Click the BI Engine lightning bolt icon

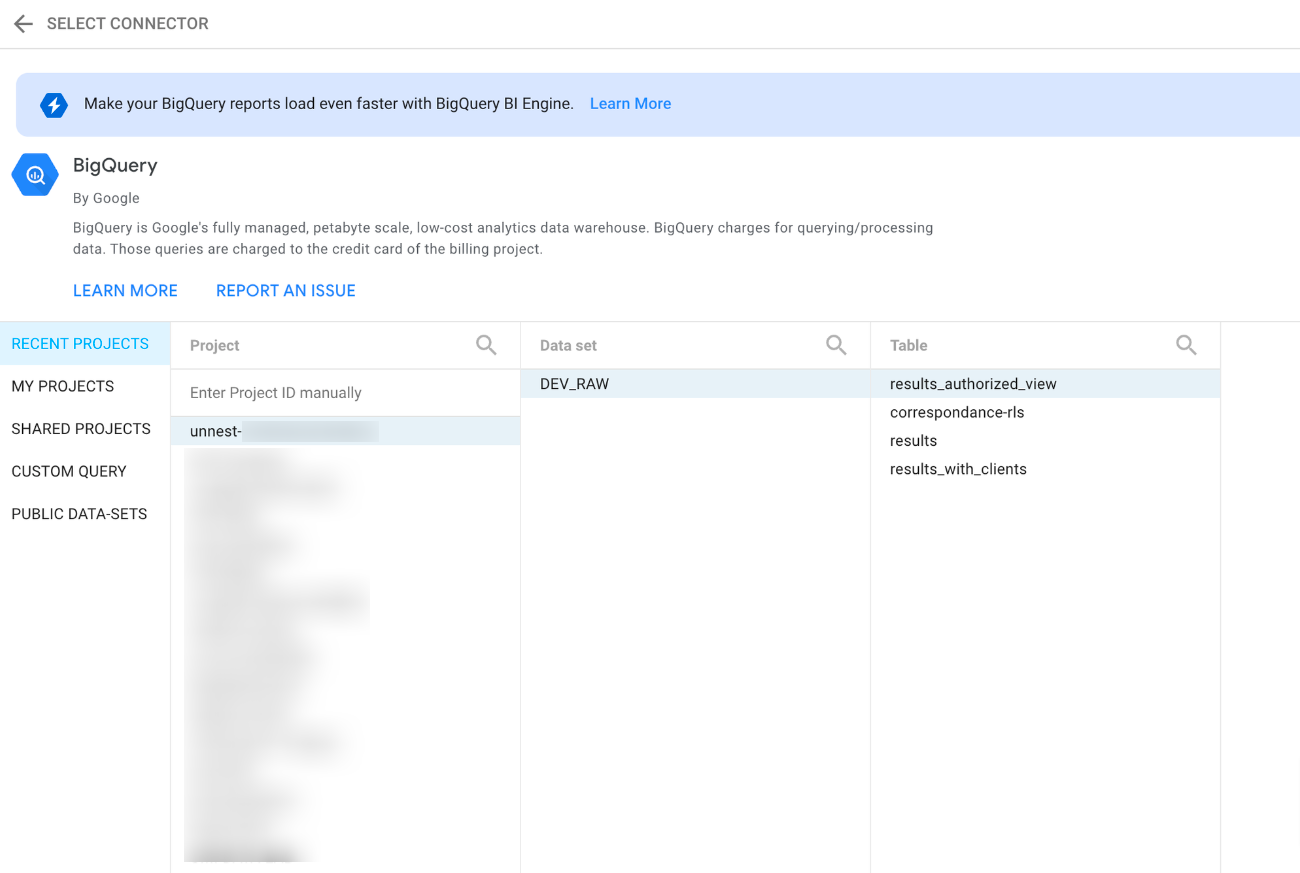pyautogui.click(x=54, y=104)
